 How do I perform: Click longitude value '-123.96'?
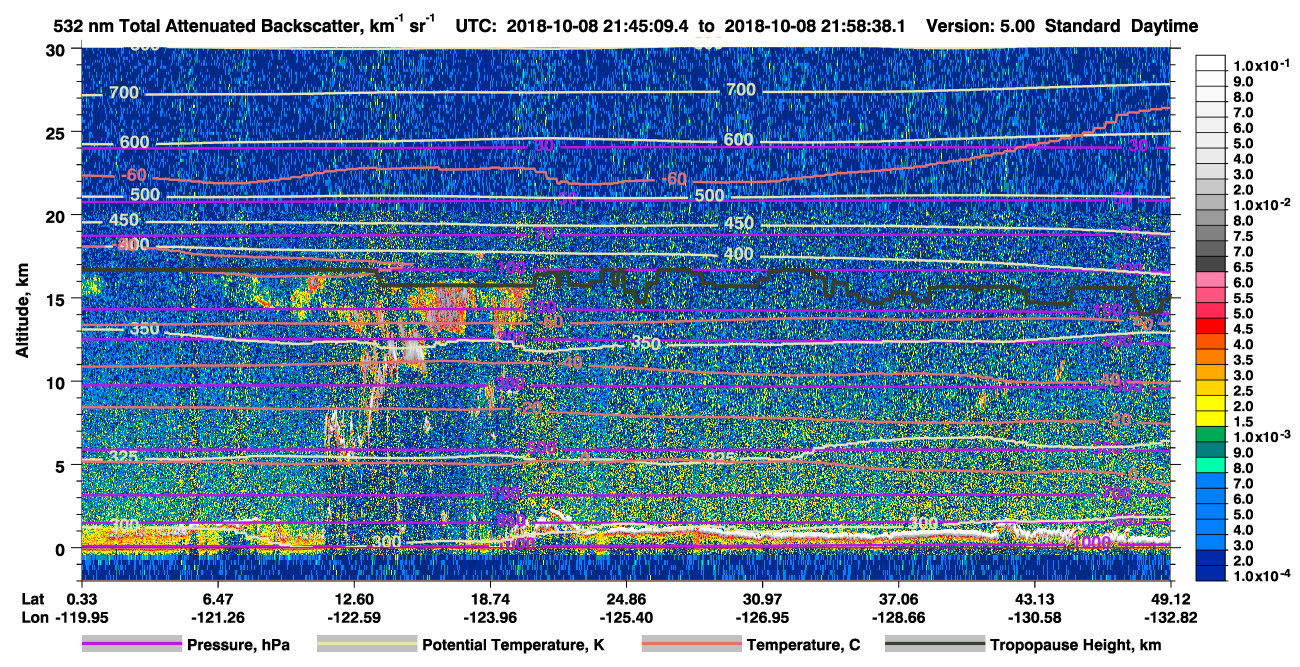pos(490,618)
